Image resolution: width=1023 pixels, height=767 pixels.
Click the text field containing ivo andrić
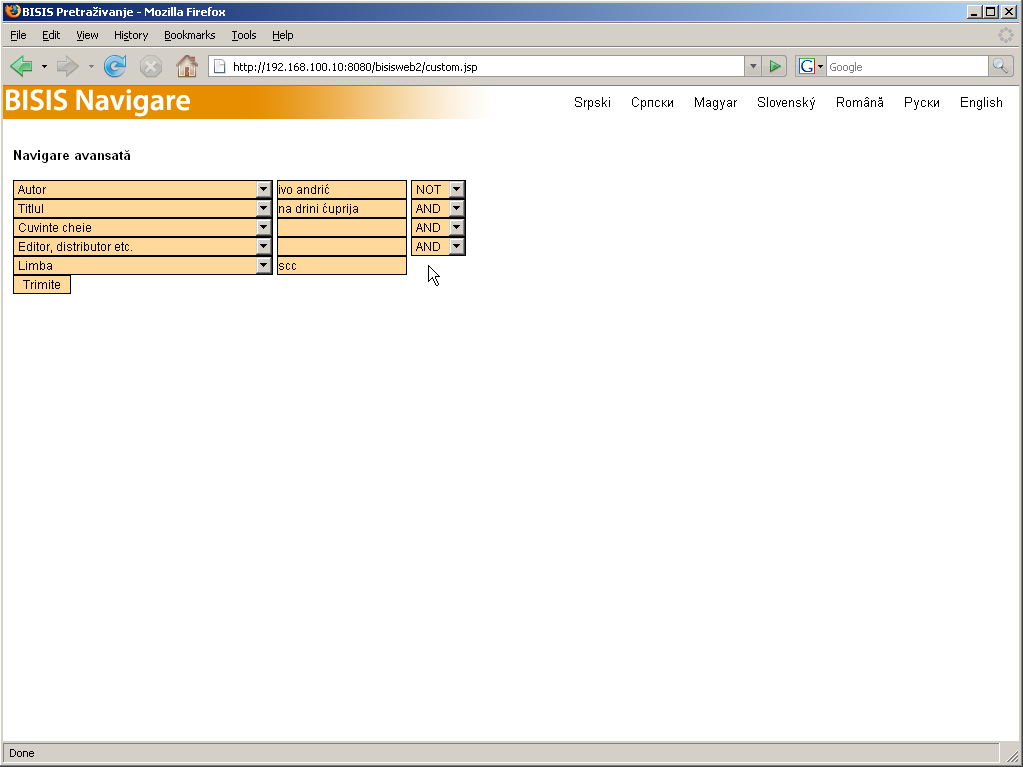click(342, 189)
